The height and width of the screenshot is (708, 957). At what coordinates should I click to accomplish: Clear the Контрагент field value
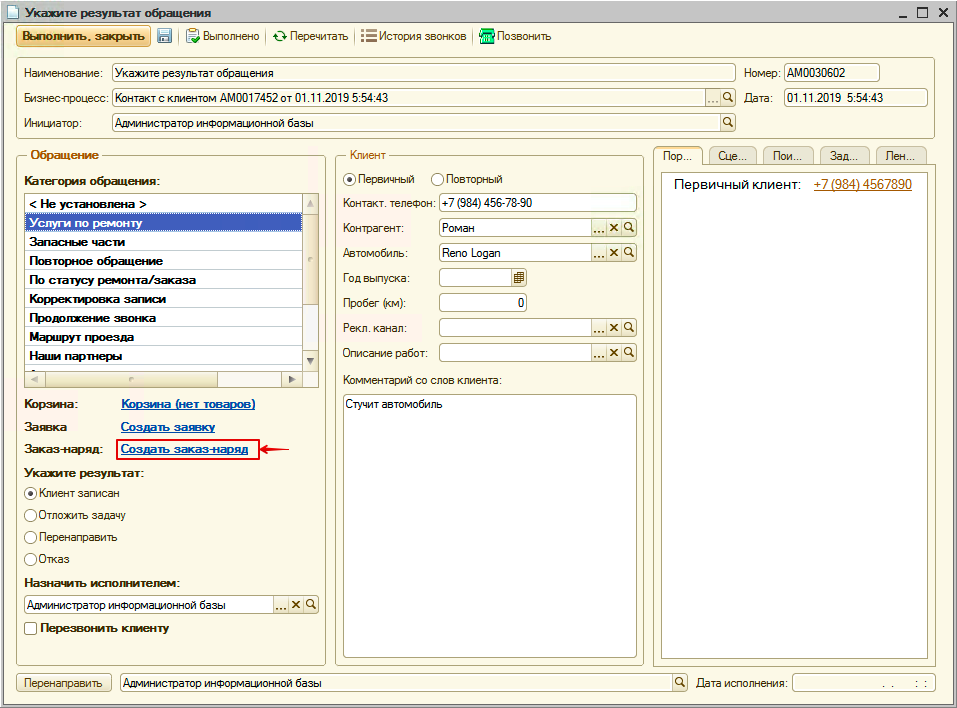(x=614, y=227)
